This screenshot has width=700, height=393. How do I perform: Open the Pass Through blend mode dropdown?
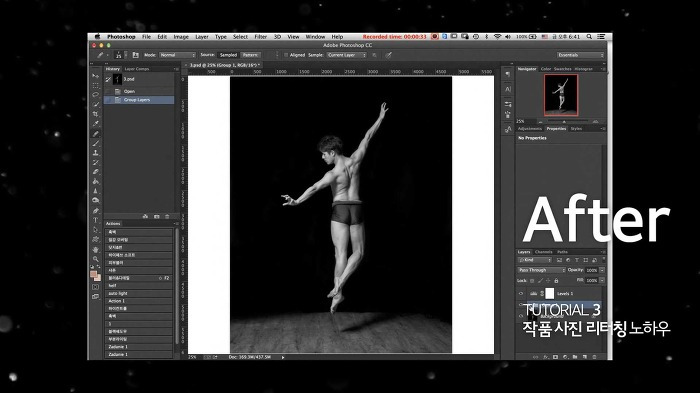(542, 270)
